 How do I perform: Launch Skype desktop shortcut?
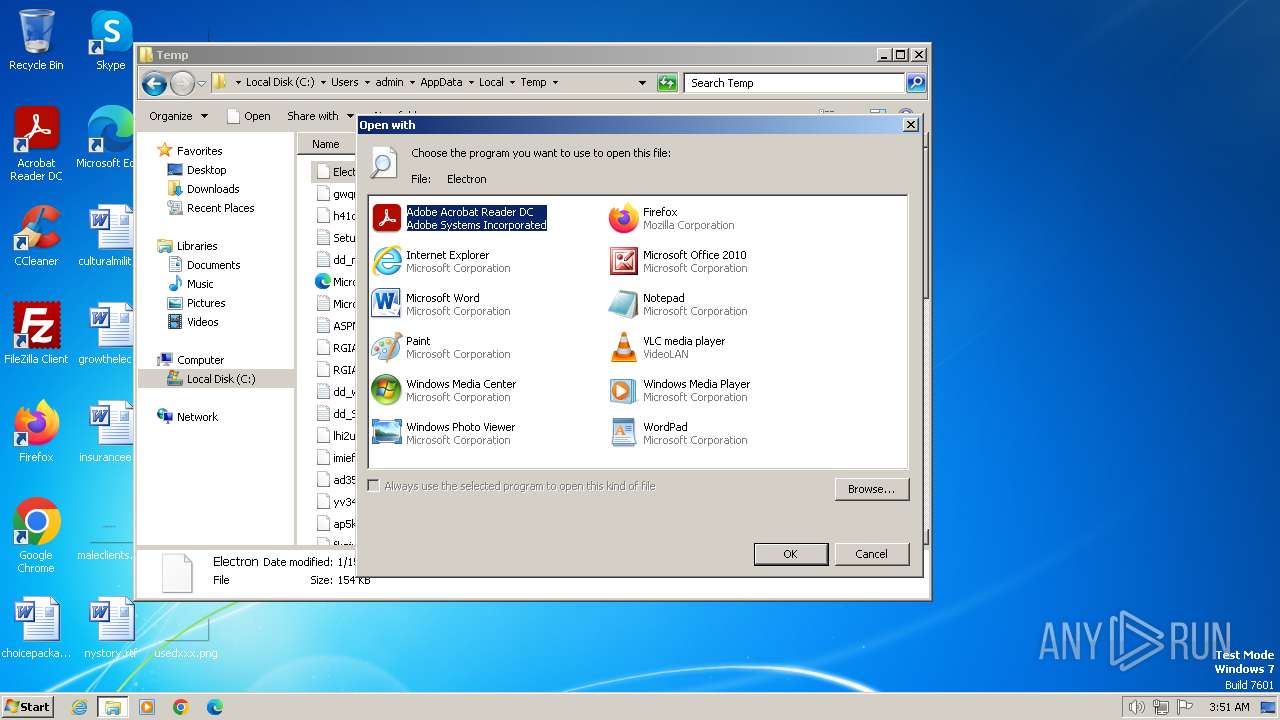point(110,40)
